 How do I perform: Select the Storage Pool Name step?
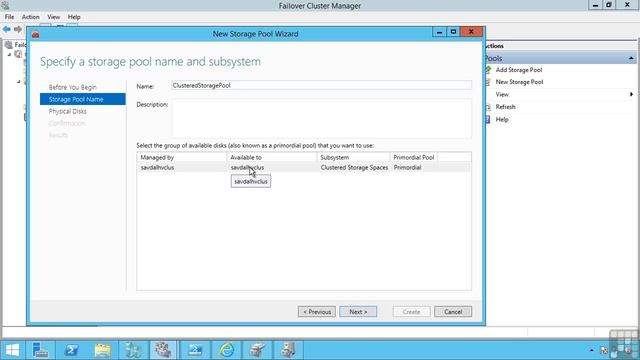83,99
